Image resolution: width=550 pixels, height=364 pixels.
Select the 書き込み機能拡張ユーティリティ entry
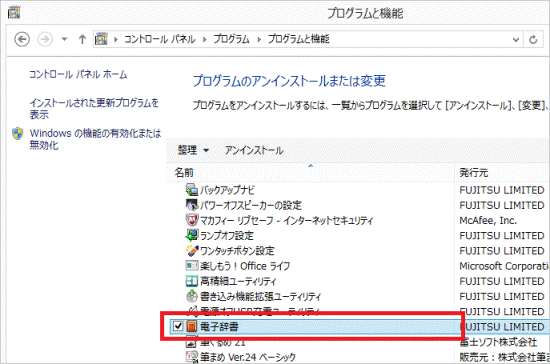[x=260, y=296]
